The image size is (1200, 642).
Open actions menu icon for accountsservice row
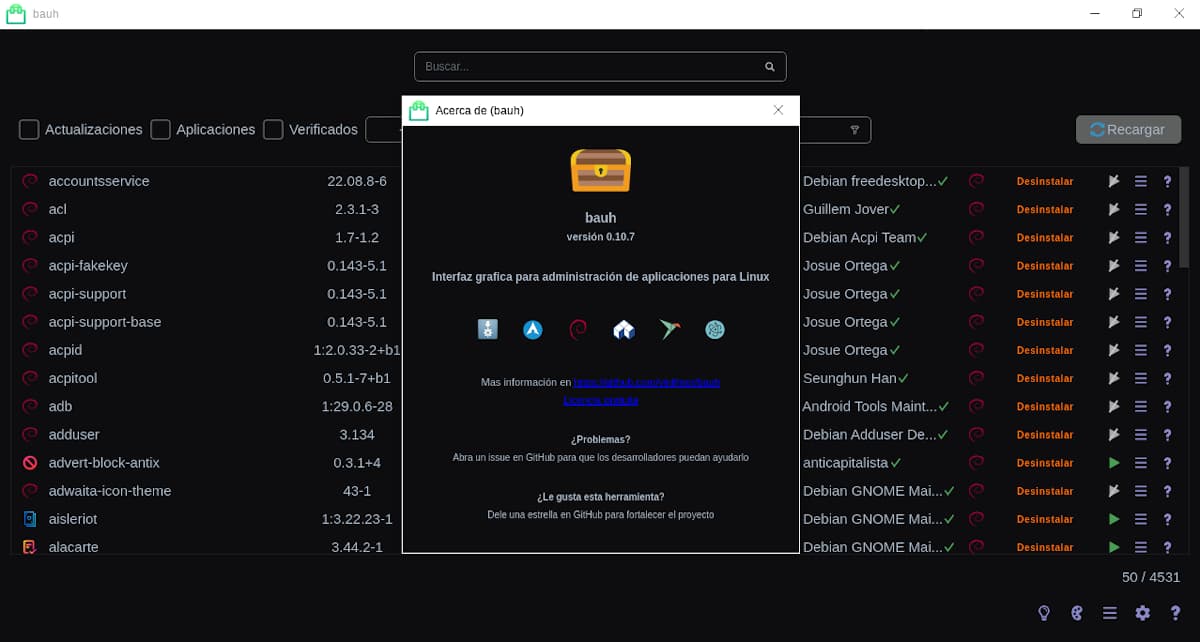click(x=1140, y=181)
